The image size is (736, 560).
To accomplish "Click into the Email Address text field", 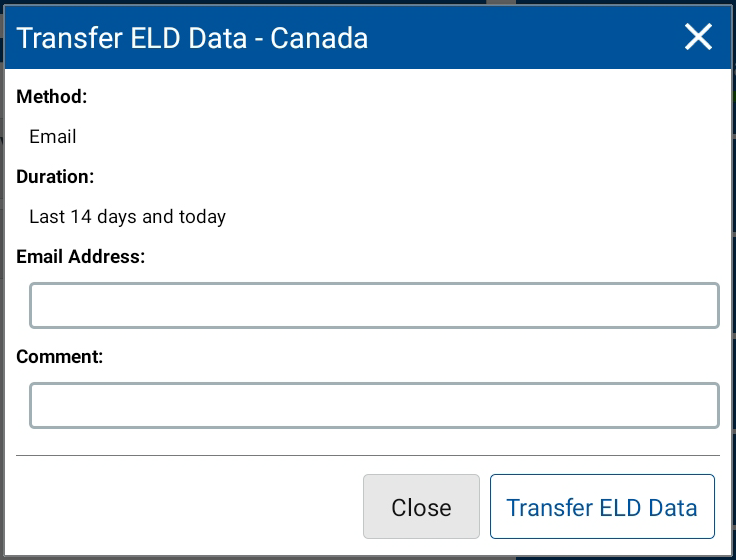I will [374, 306].
